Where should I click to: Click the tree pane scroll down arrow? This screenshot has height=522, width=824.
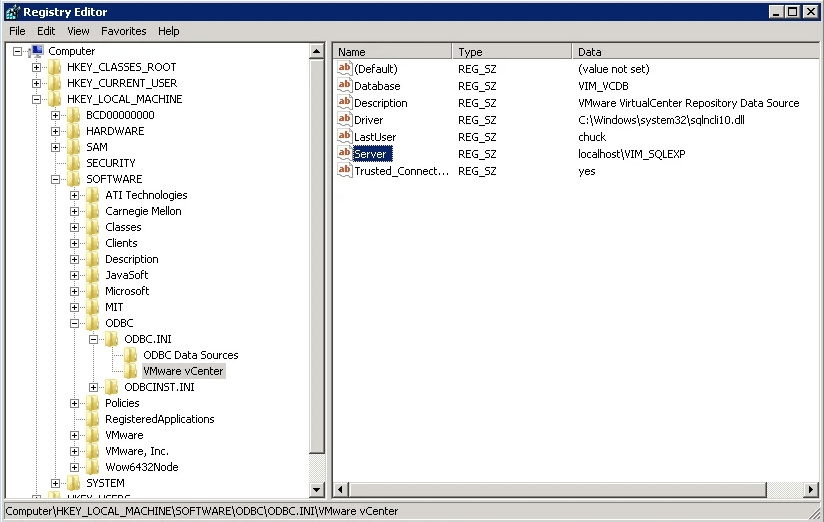click(x=316, y=489)
